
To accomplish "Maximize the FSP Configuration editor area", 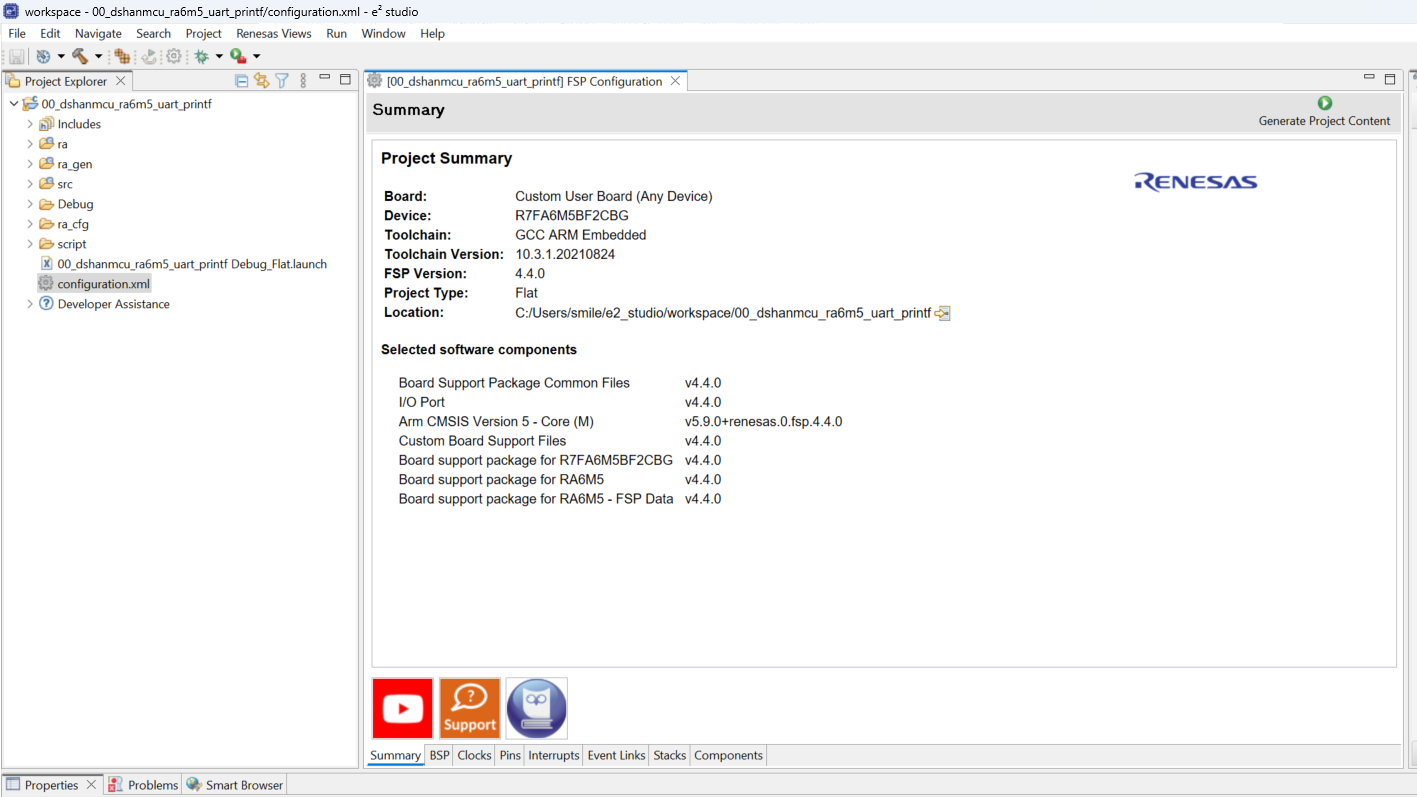I will (x=1390, y=78).
